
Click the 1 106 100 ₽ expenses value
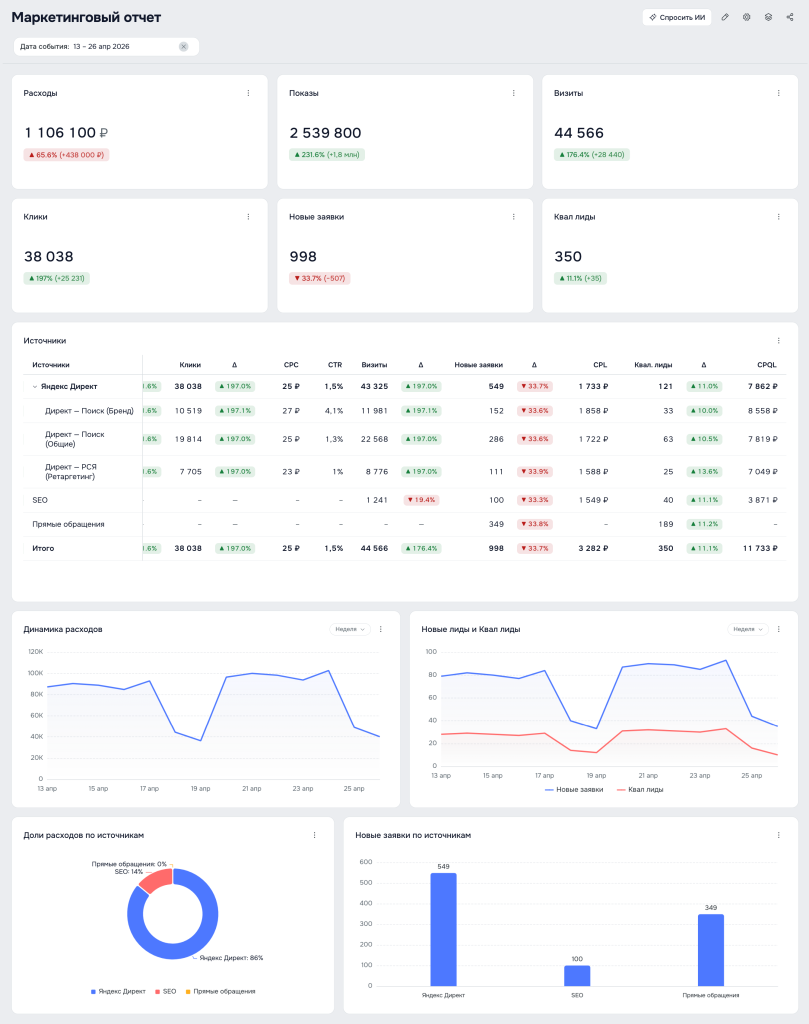[x=66, y=133]
